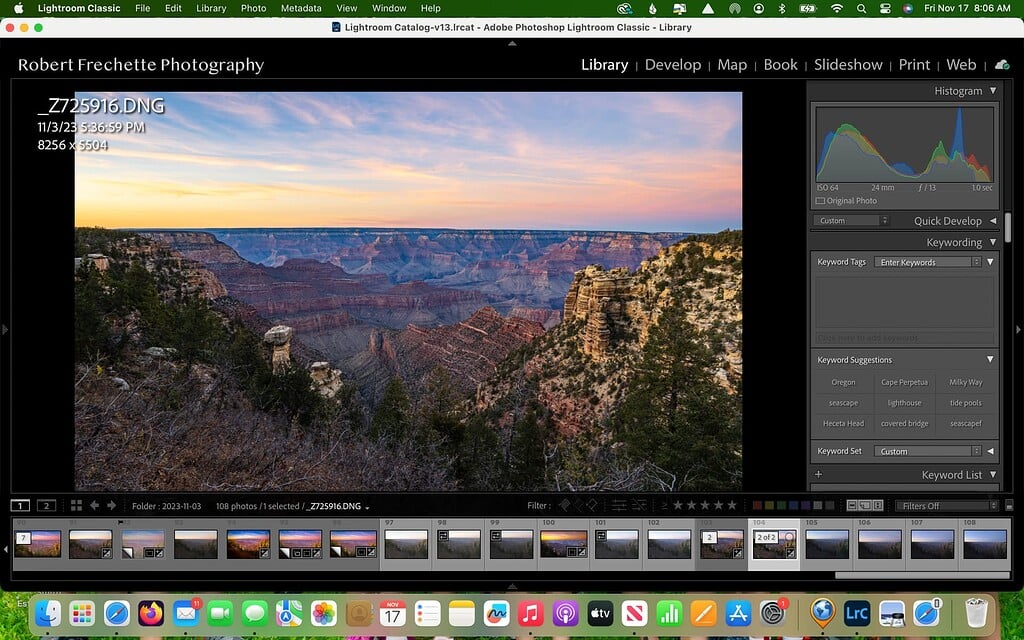Screen dimensions: 1024x640
Task: Select the flagged filter flag icon
Action: coord(565,505)
